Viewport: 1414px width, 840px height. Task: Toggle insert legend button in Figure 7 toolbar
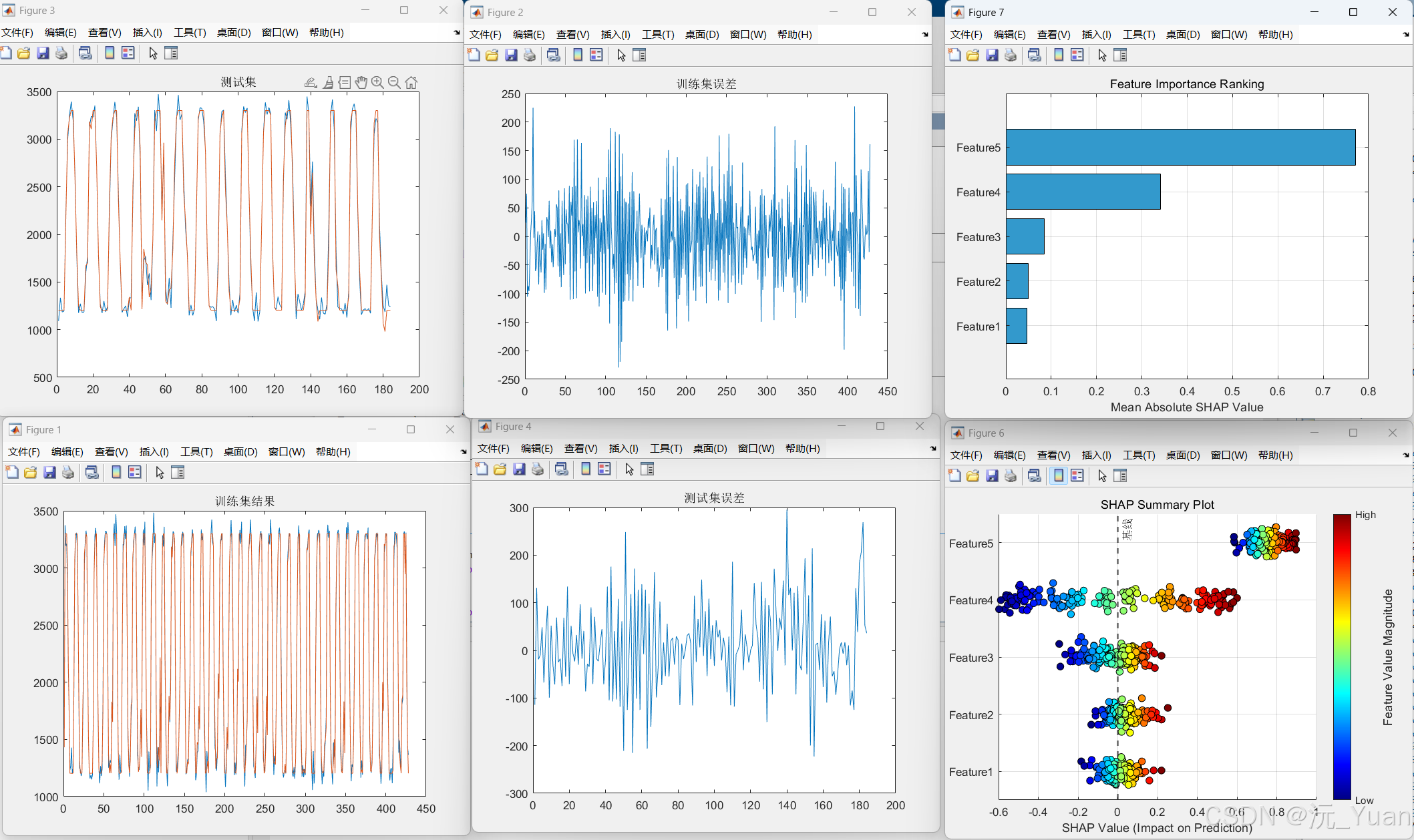click(1077, 55)
